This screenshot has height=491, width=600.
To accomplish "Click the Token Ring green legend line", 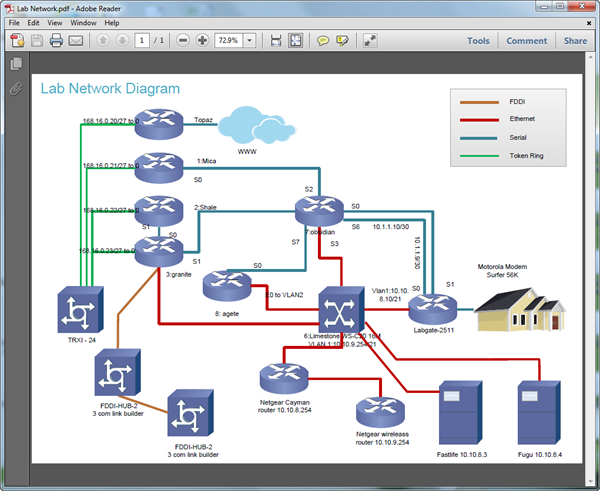I will 479,156.
